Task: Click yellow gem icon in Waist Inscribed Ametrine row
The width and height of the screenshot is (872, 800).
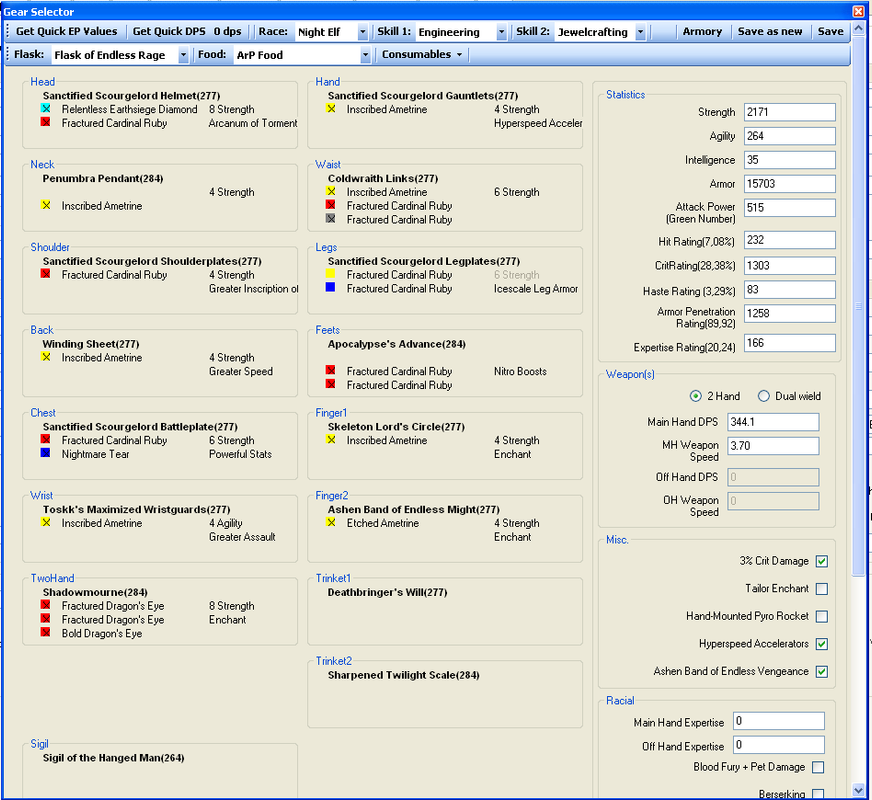Action: (331, 191)
